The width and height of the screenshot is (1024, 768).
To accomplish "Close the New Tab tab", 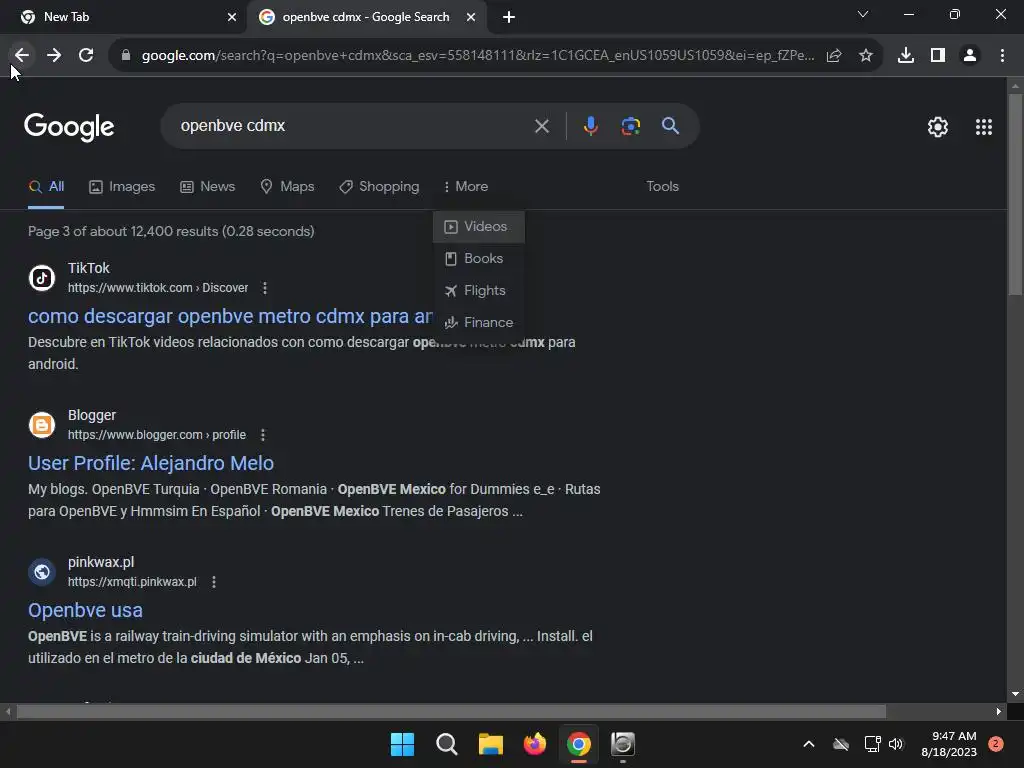I will tap(232, 17).
